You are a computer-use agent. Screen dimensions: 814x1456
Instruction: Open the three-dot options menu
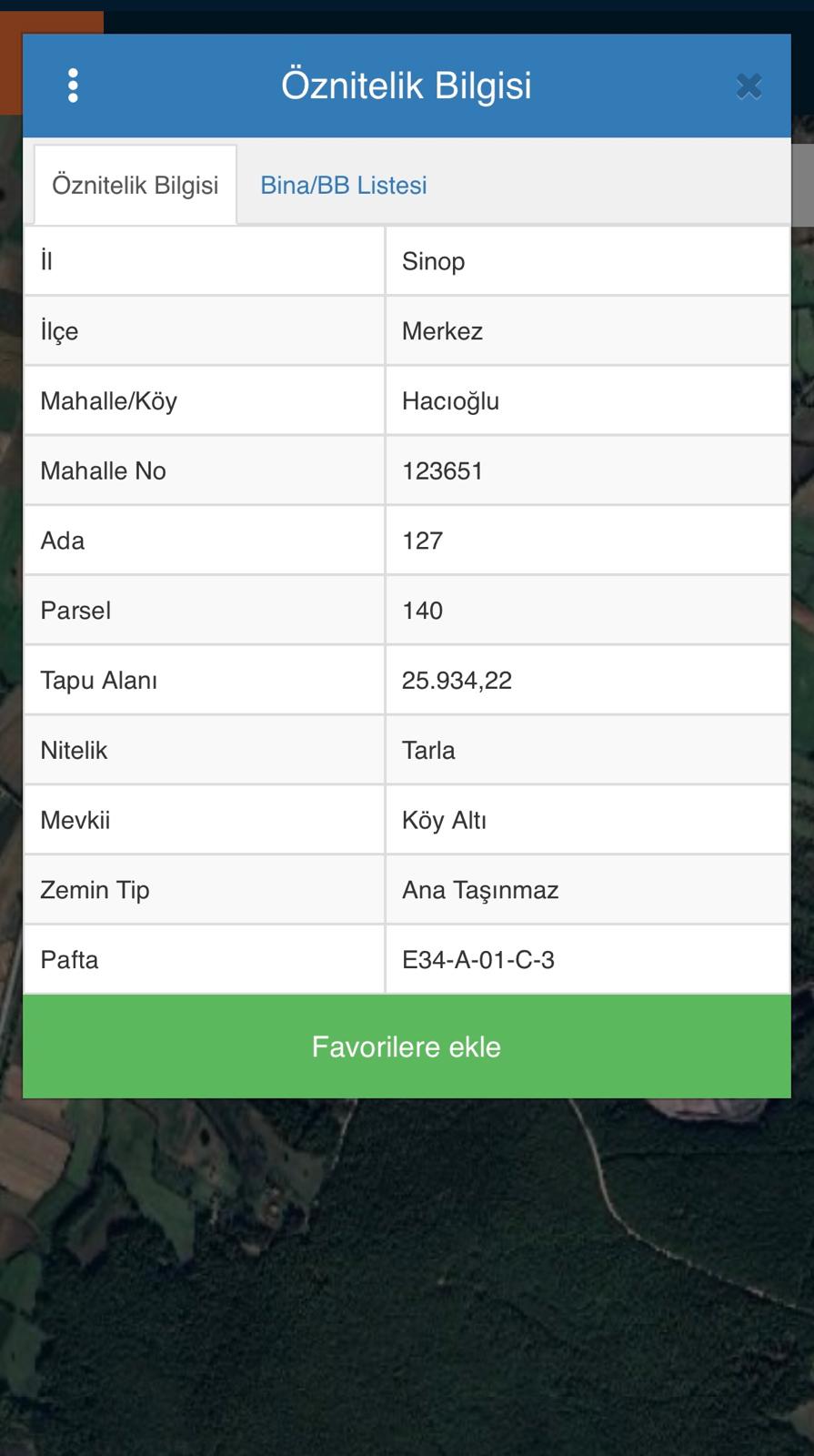tap(73, 86)
